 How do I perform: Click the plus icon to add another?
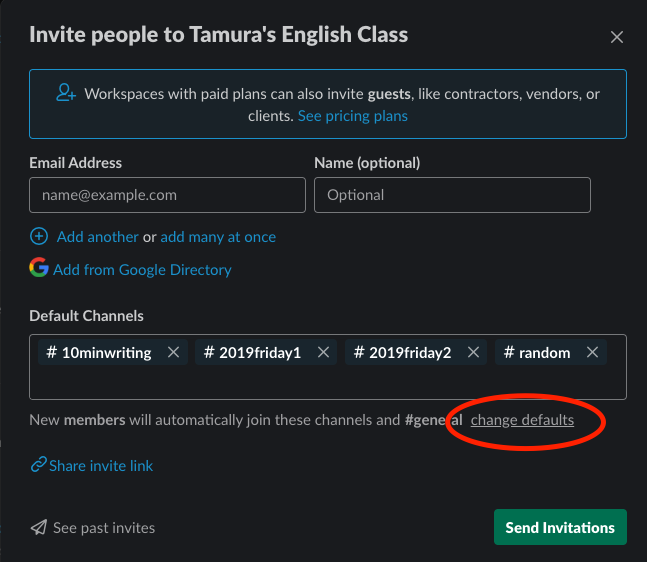click(39, 237)
